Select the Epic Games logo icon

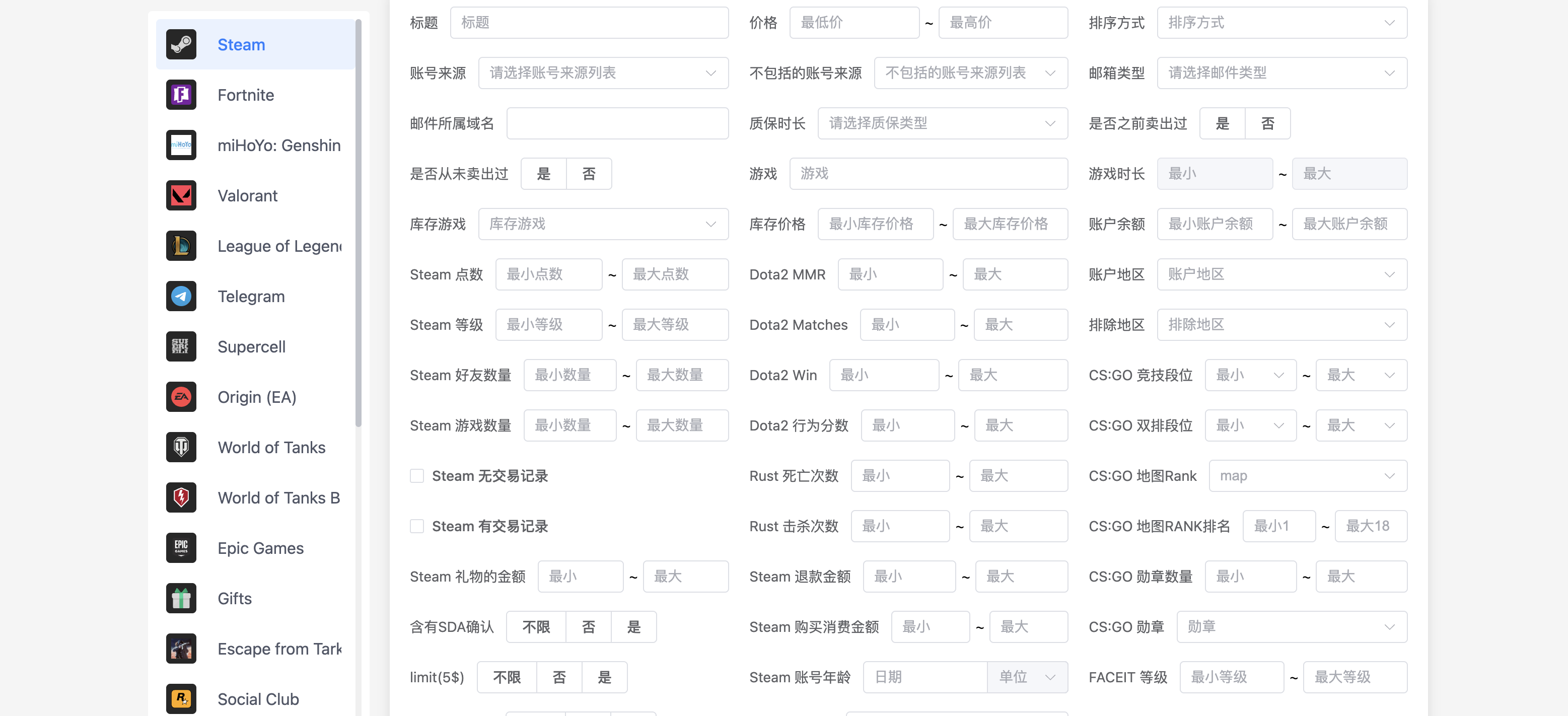[x=181, y=548]
